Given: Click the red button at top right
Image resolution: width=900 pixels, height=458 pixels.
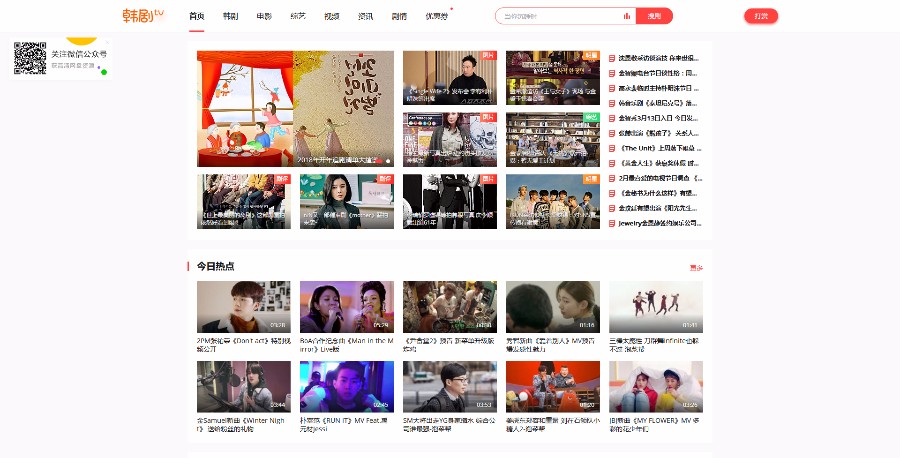Looking at the screenshot, I should (761, 16).
